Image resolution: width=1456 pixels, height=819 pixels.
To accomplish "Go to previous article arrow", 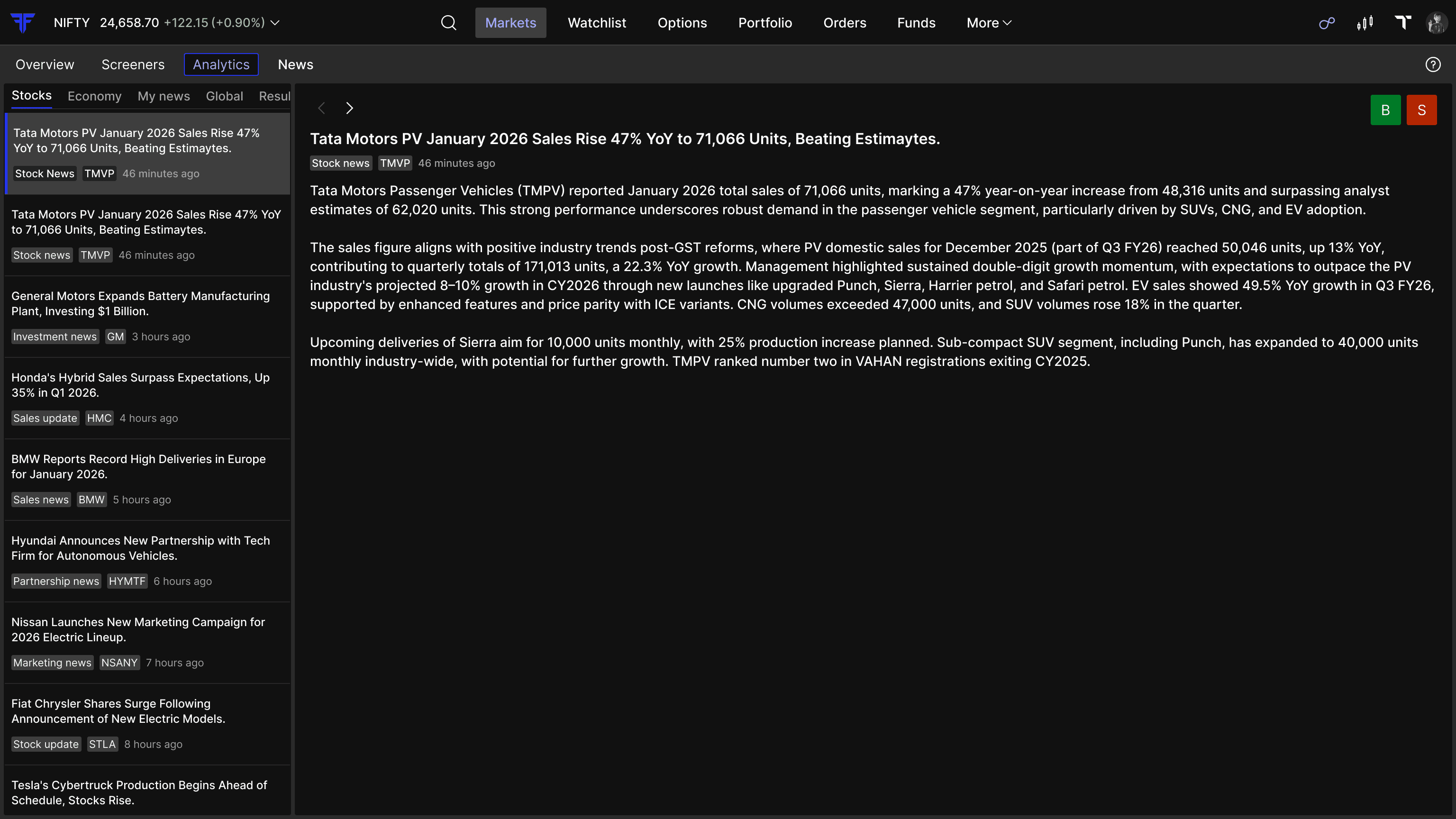I will click(322, 108).
